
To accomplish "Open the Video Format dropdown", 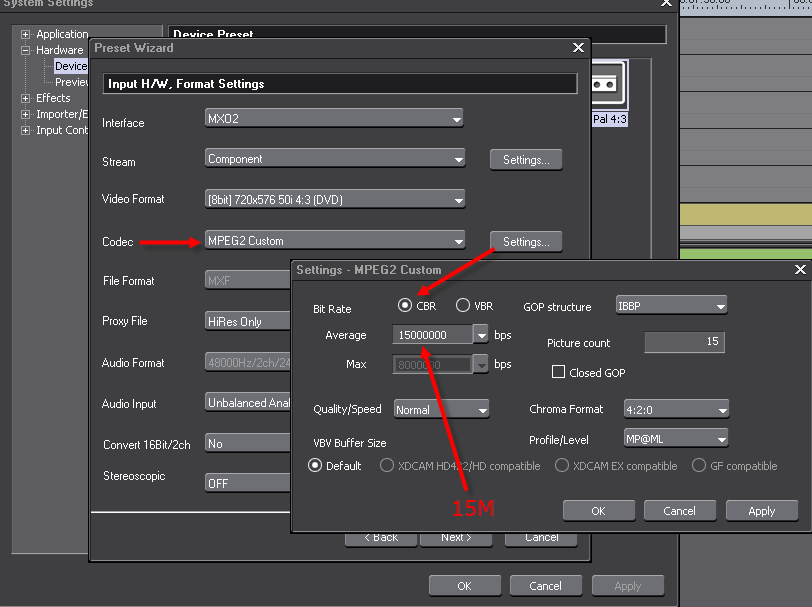I will pyautogui.click(x=335, y=199).
